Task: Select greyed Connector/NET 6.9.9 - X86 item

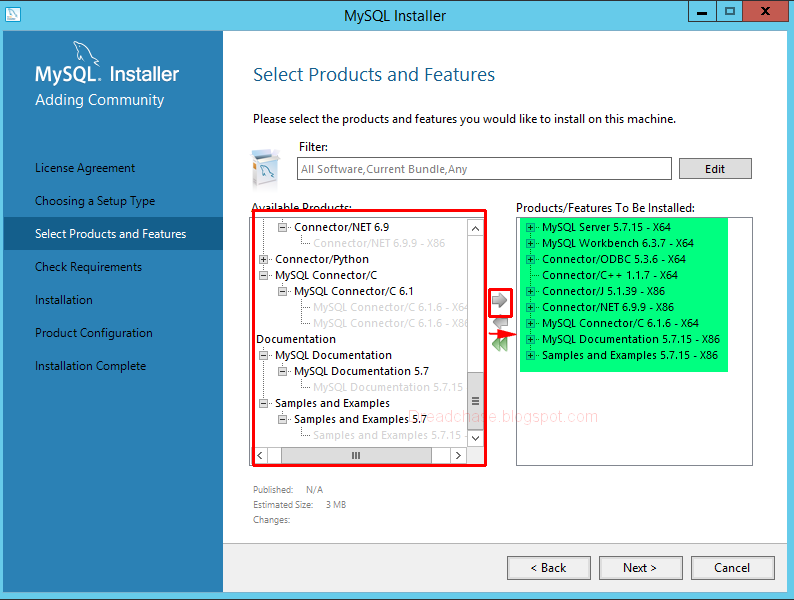Action: (379, 244)
